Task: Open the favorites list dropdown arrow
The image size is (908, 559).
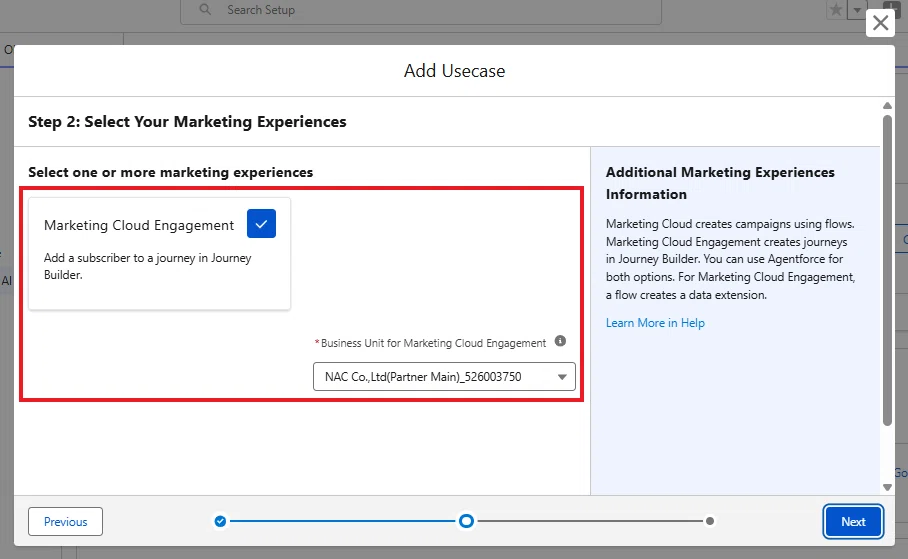Action: point(857,10)
